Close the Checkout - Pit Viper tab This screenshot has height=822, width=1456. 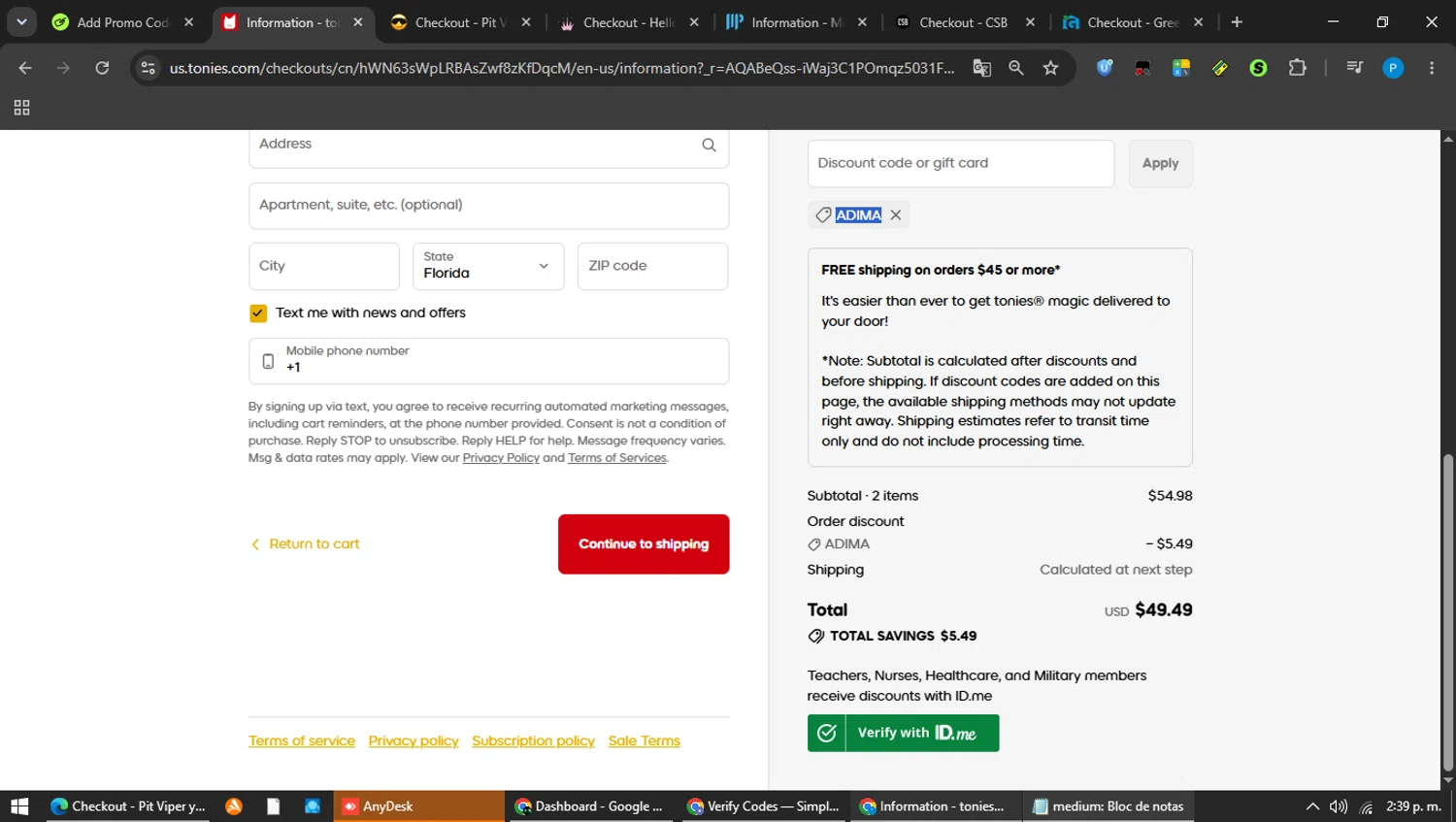tap(526, 22)
